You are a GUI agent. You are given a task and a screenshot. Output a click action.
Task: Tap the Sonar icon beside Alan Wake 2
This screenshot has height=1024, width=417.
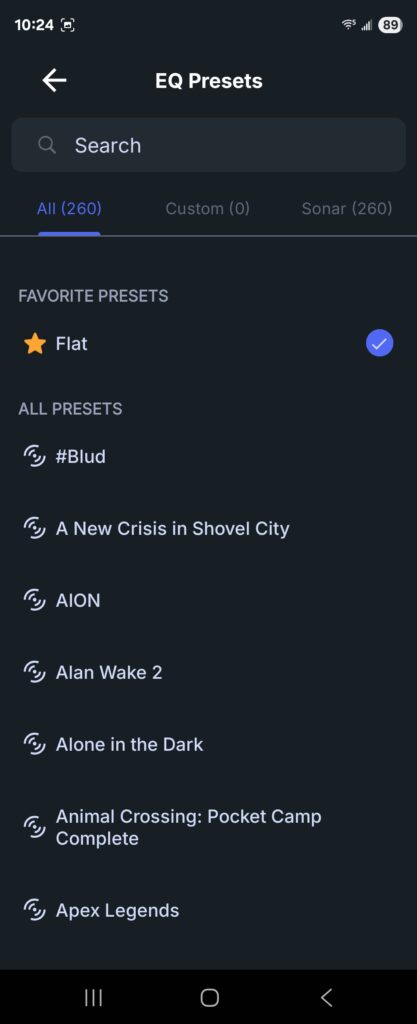[x=35, y=672]
